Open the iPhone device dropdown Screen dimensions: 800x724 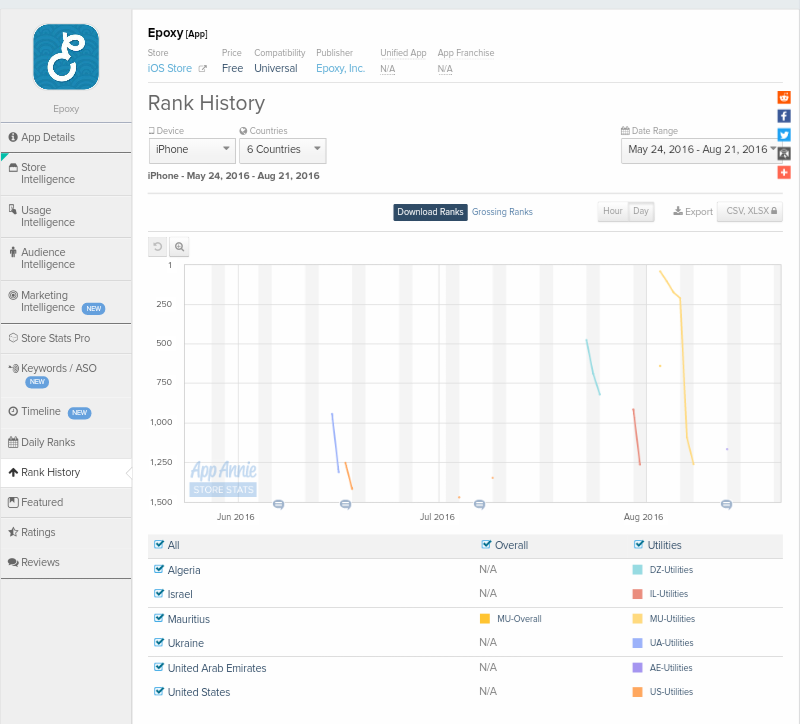point(193,150)
